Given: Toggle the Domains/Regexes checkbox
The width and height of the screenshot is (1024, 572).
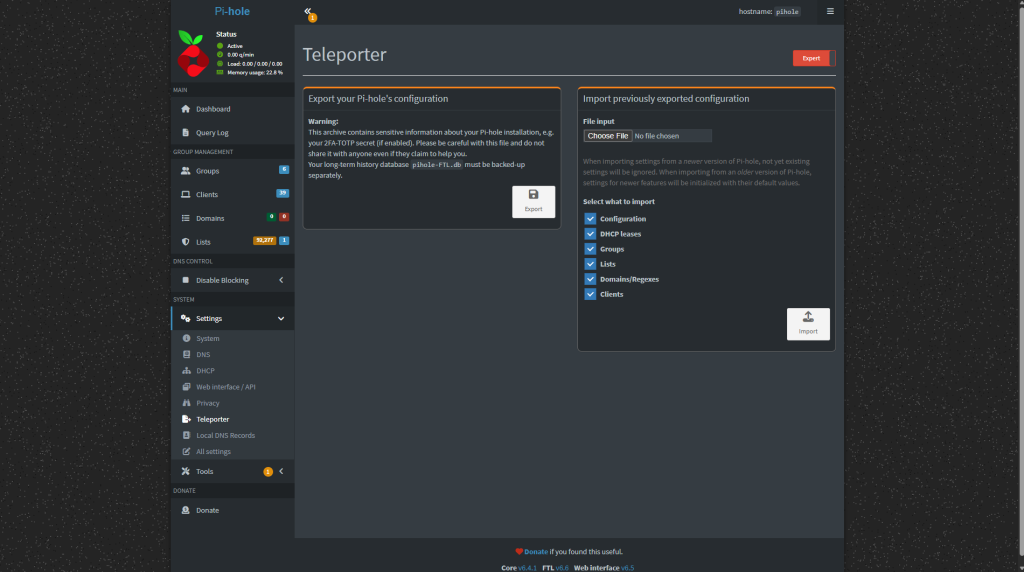Looking at the screenshot, I should pyautogui.click(x=590, y=279).
